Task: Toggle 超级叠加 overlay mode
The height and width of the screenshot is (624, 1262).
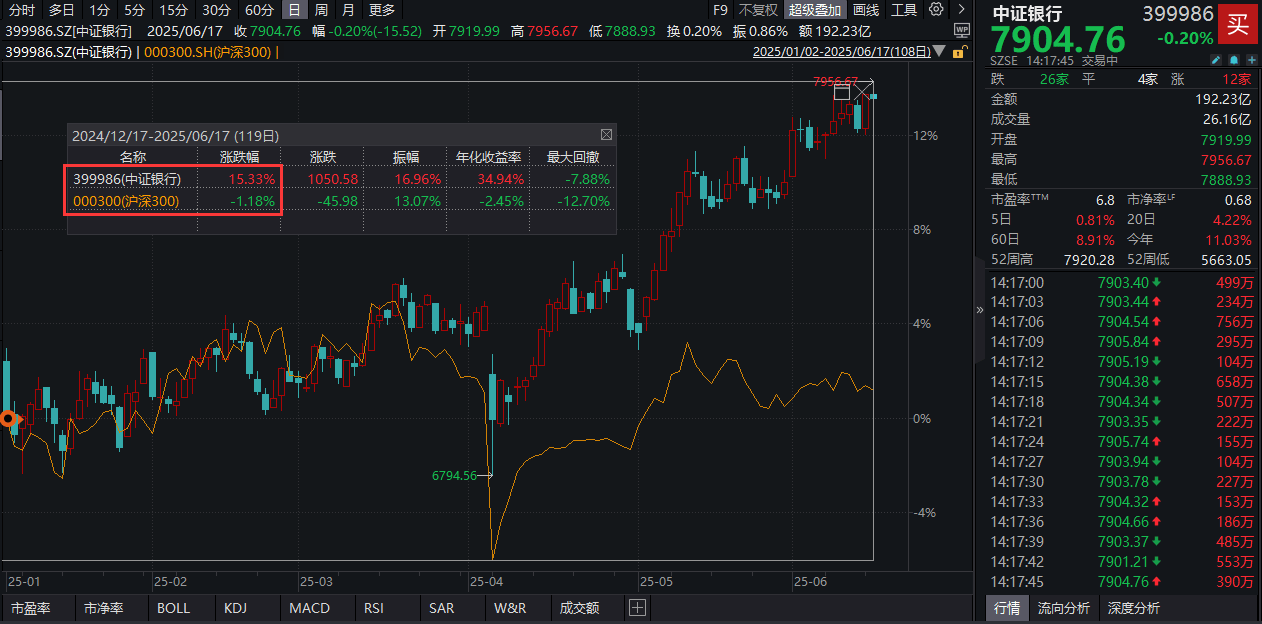Action: (815, 9)
